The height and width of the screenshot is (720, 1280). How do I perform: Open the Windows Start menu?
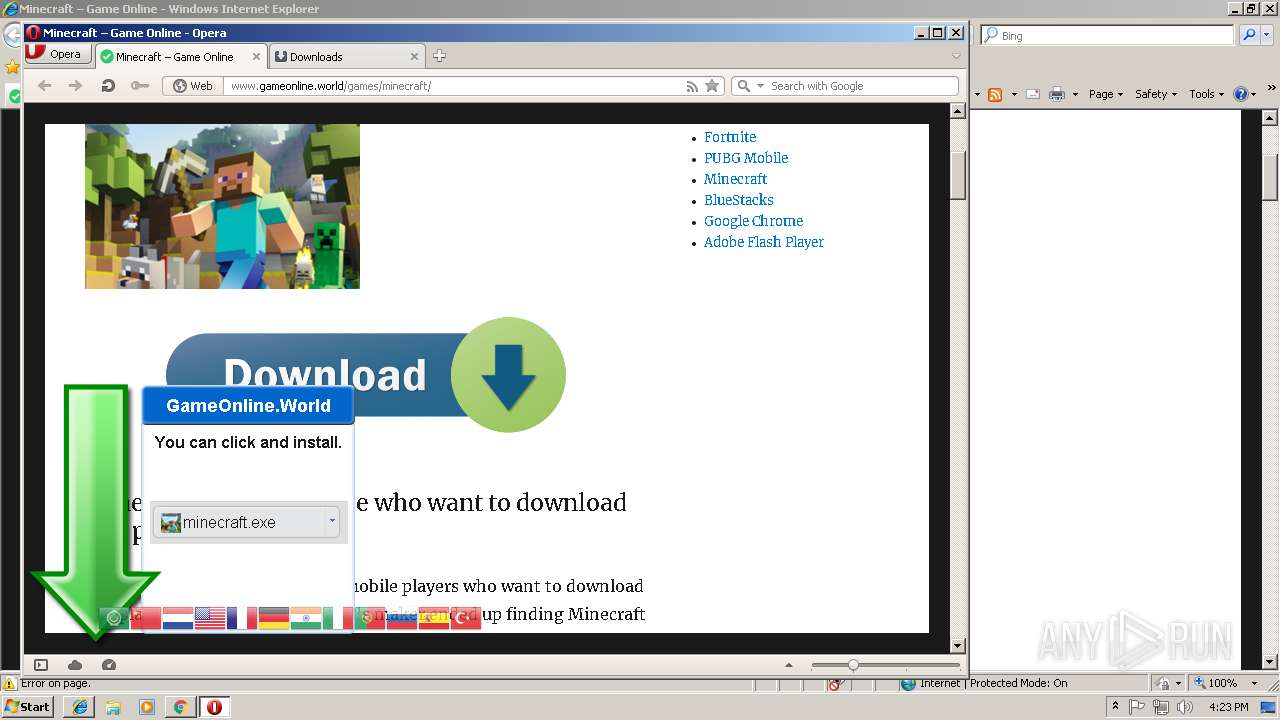27,706
